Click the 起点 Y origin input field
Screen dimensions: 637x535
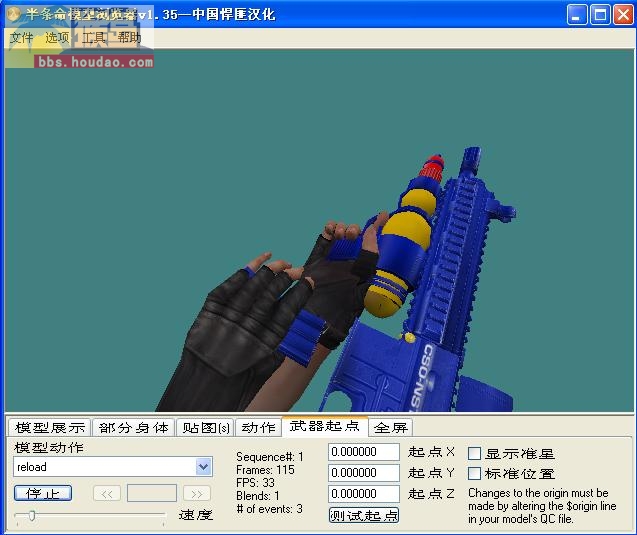(x=364, y=473)
